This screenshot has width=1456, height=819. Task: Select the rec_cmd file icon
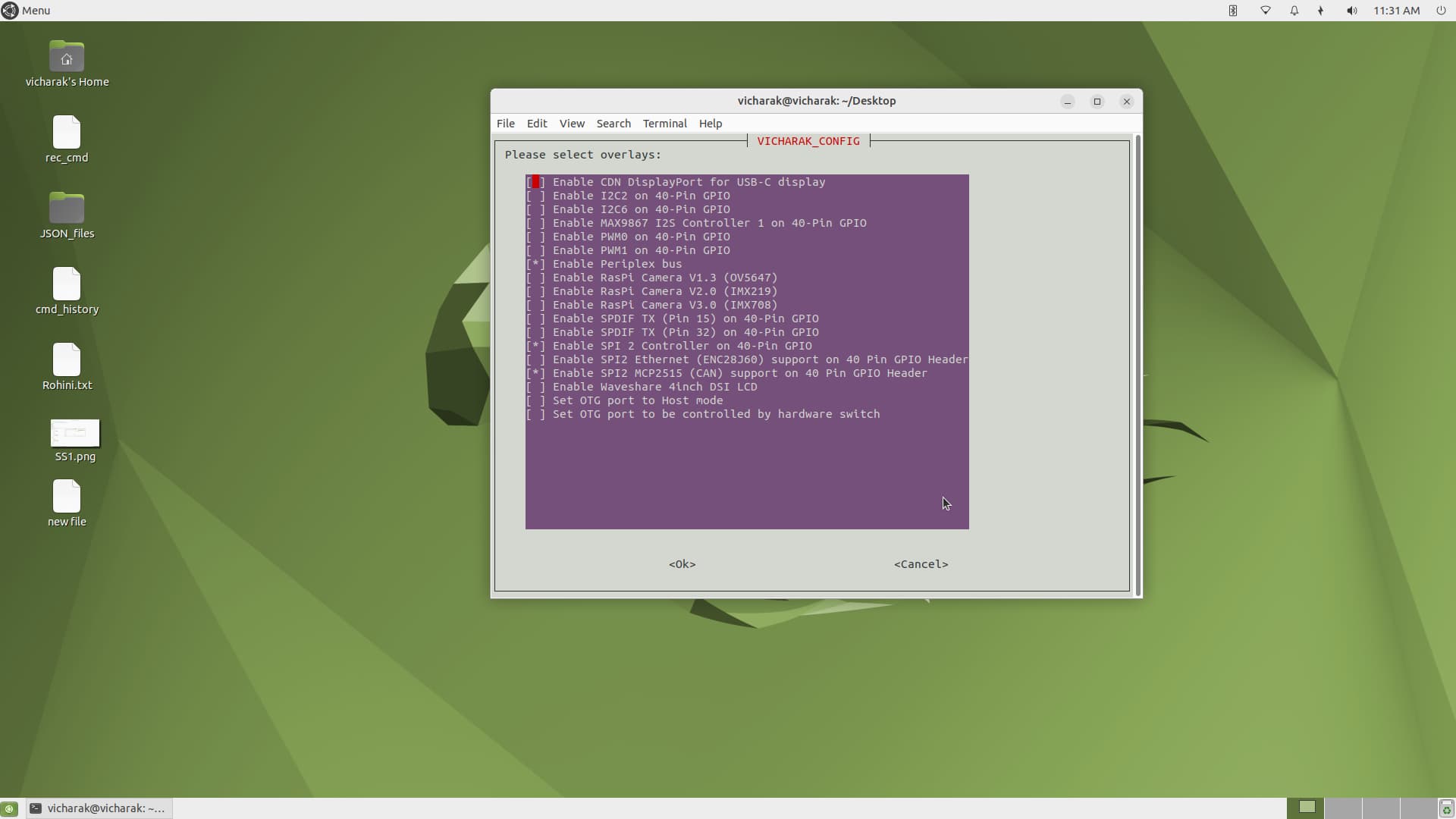tap(67, 133)
